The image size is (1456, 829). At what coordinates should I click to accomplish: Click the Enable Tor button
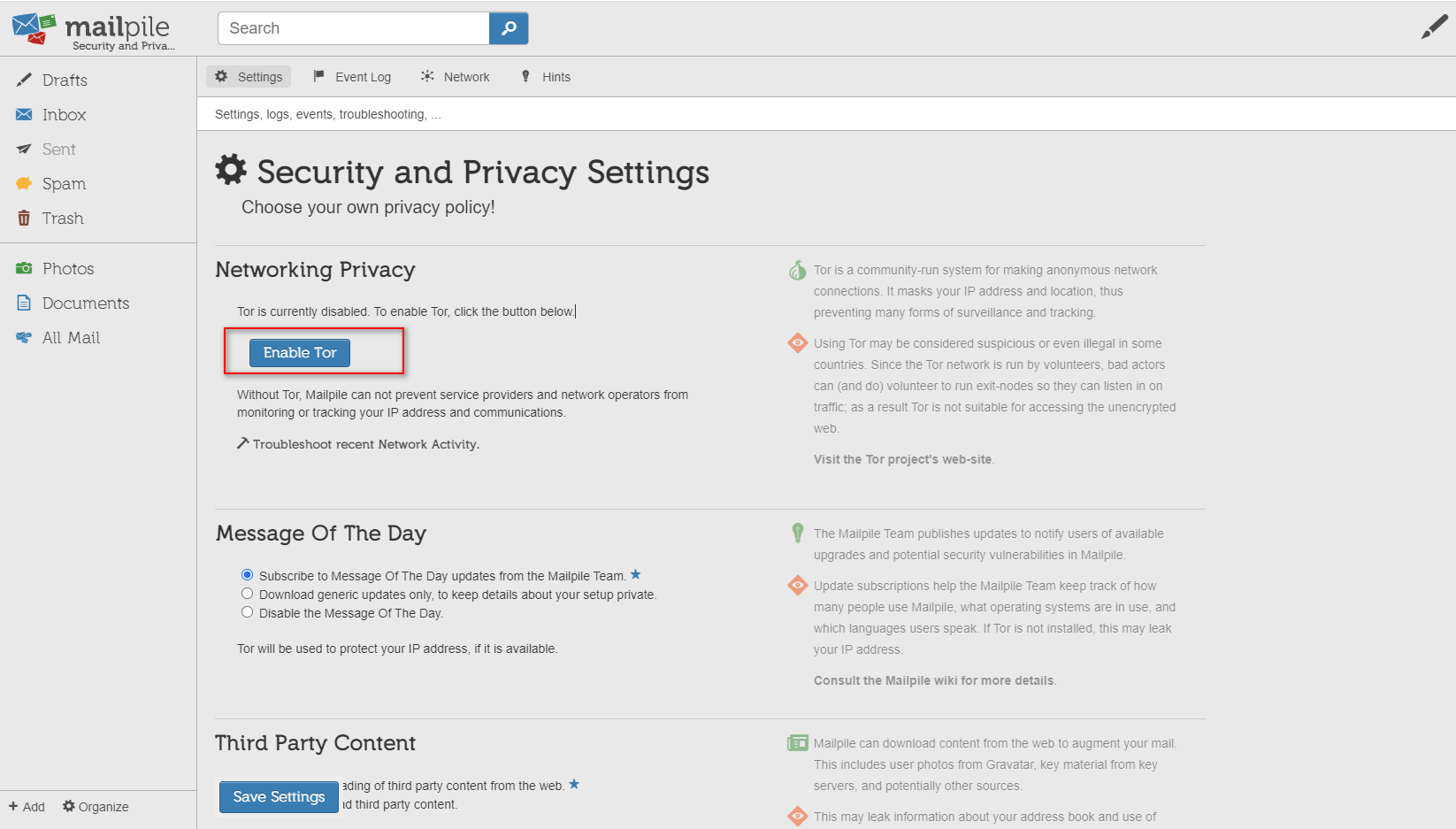coord(300,353)
